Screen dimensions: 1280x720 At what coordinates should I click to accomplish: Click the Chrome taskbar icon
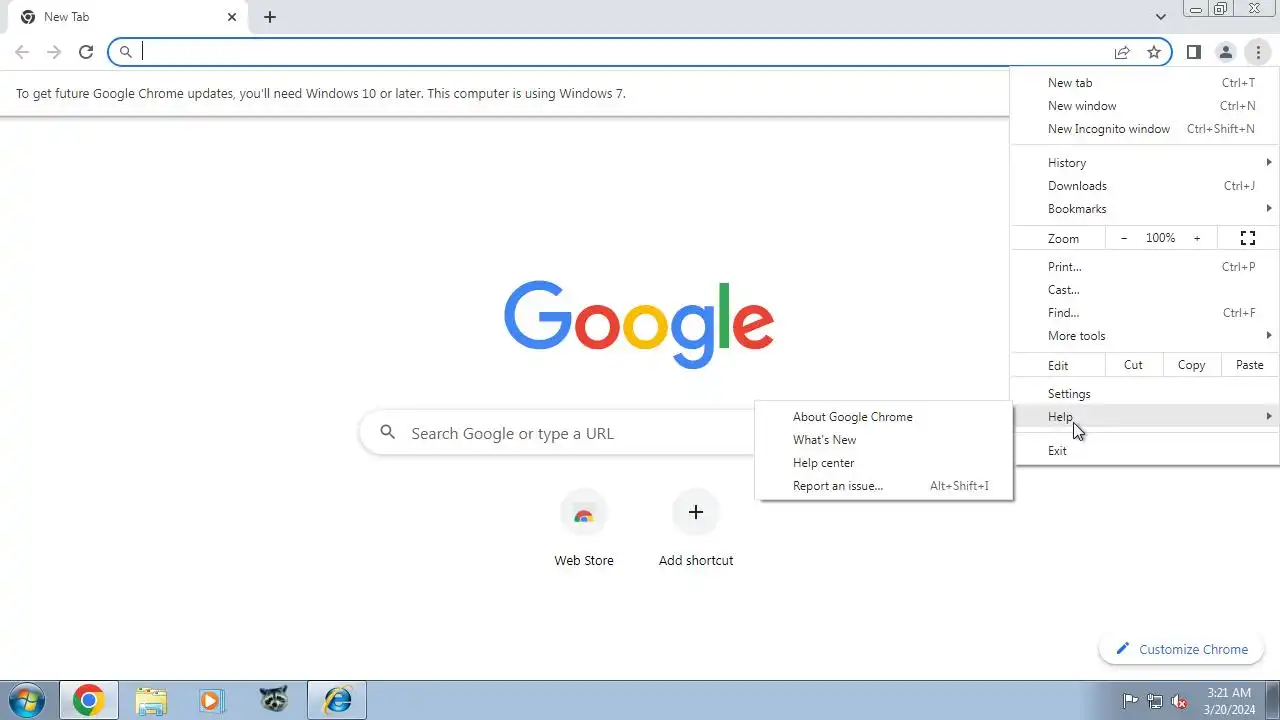(88, 700)
